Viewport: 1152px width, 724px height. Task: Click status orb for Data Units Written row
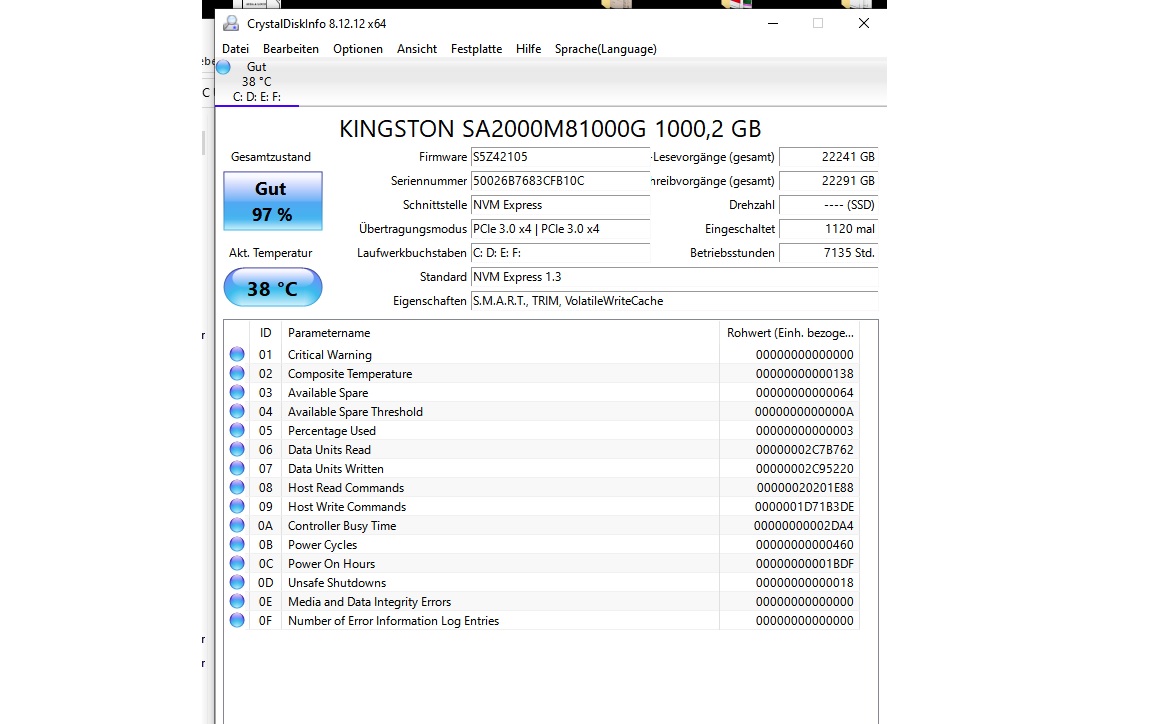point(237,468)
